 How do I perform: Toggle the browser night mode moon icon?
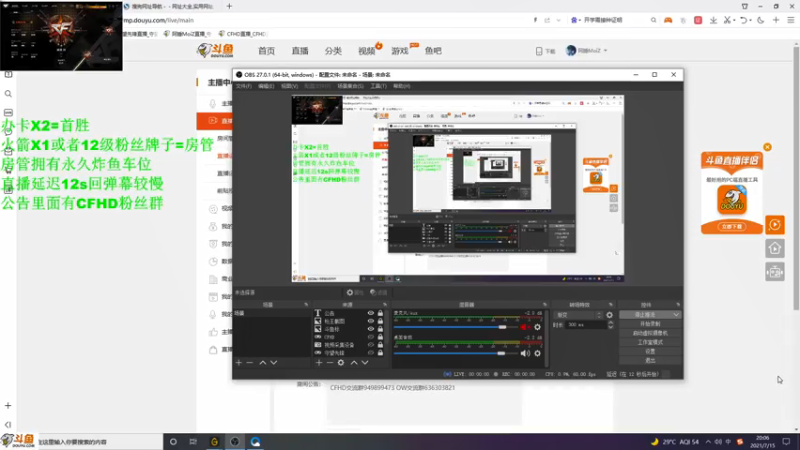click(x=761, y=20)
